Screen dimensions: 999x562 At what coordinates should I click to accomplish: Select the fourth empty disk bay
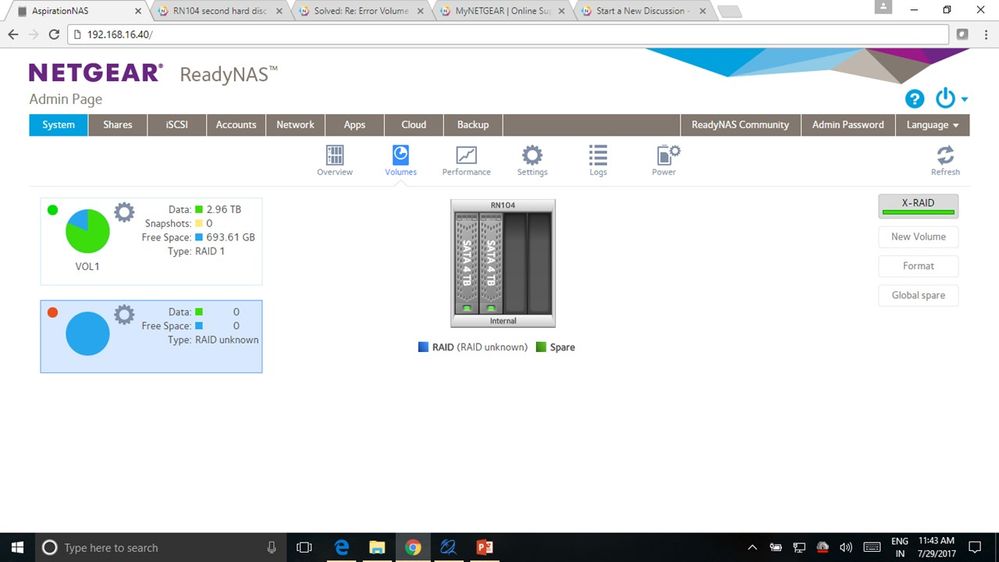(540, 263)
